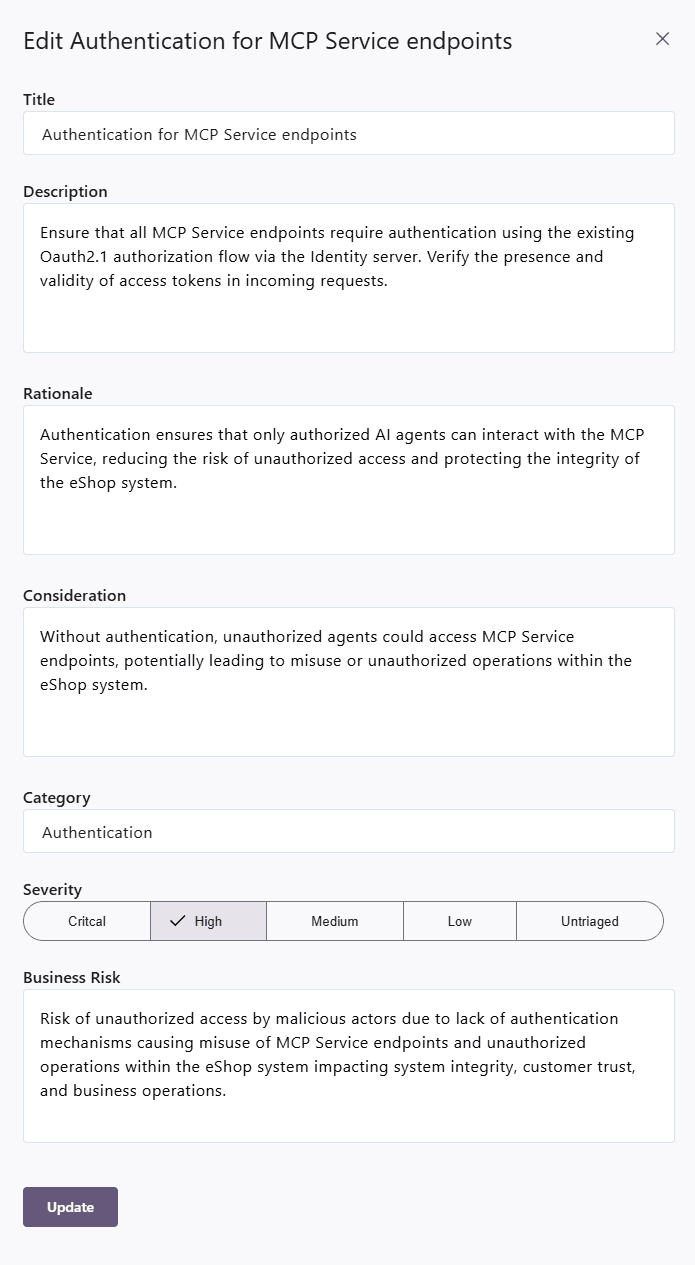Click the Description label
Viewport: 695px width, 1265px height.
65,192
